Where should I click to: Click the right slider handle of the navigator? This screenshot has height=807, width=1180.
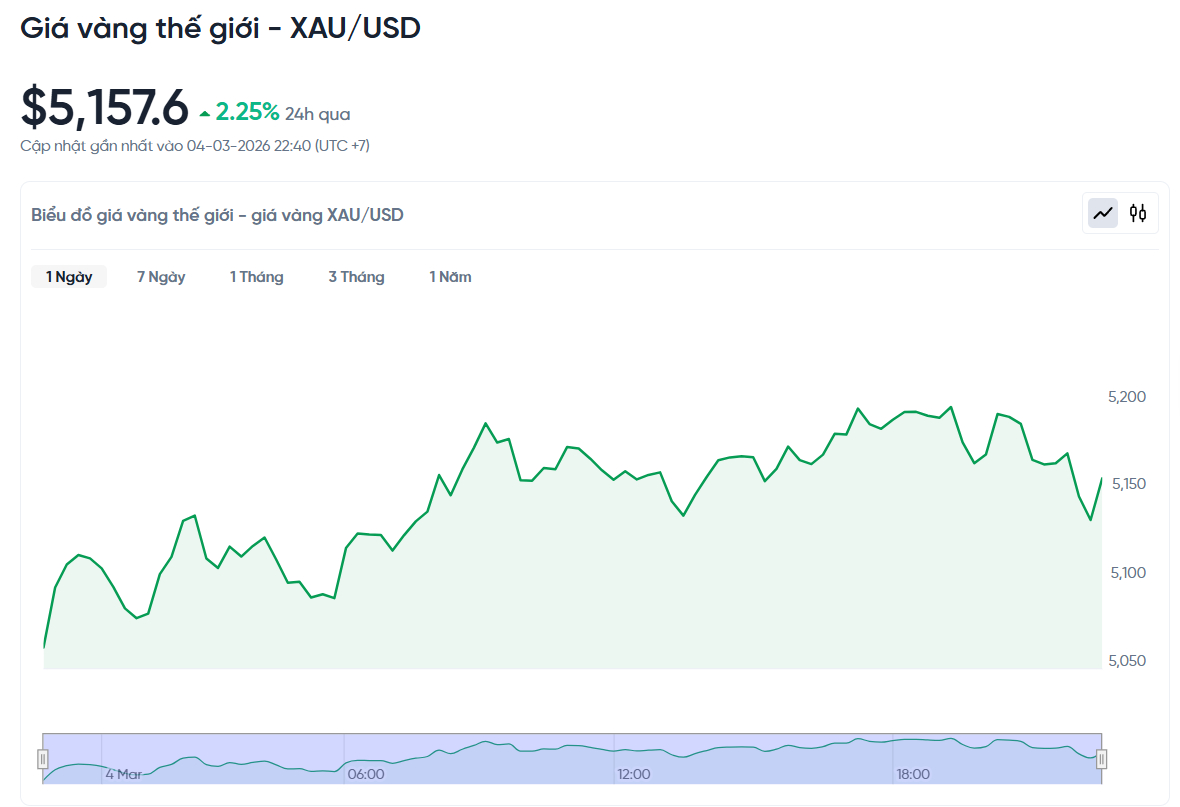[1101, 760]
